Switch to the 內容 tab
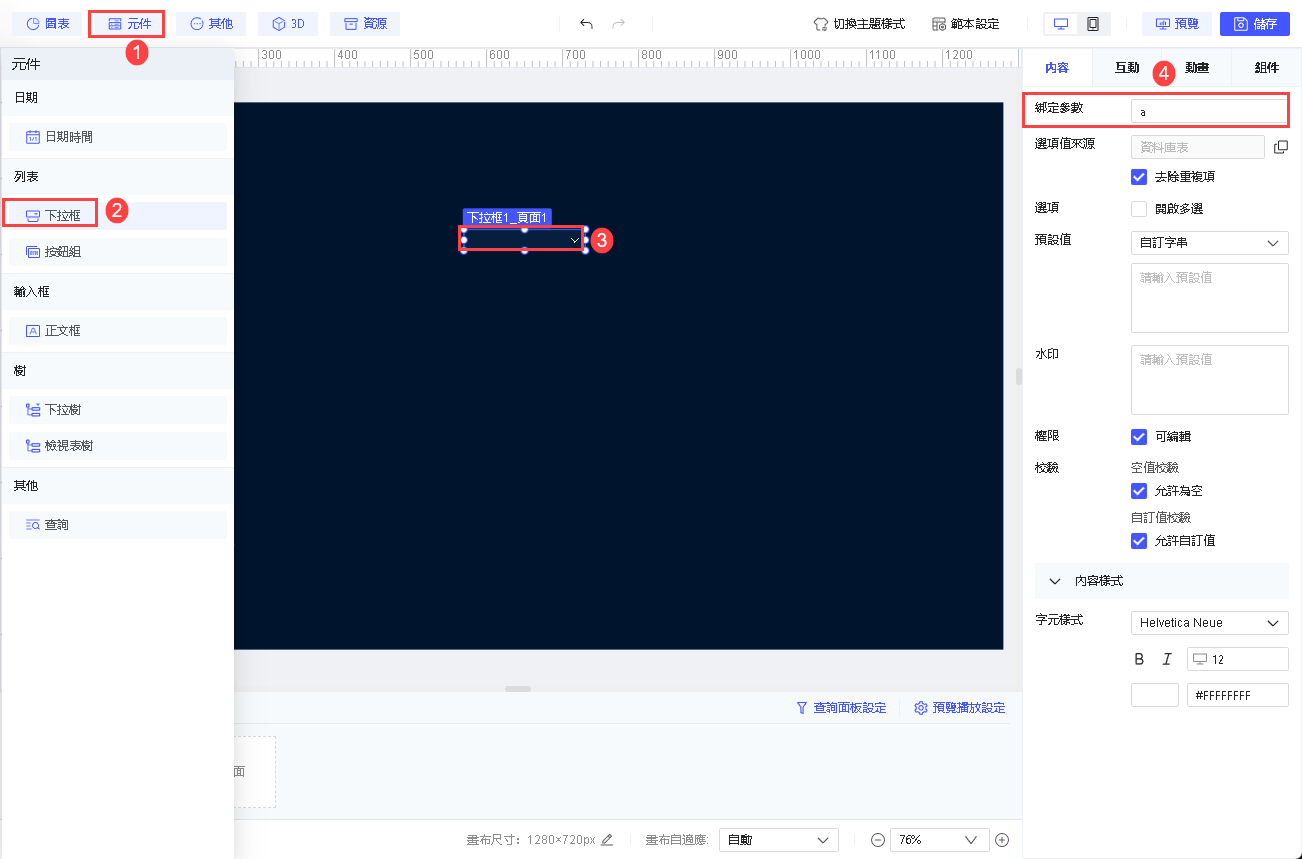Screen dimensions: 1302x859 point(1057,68)
